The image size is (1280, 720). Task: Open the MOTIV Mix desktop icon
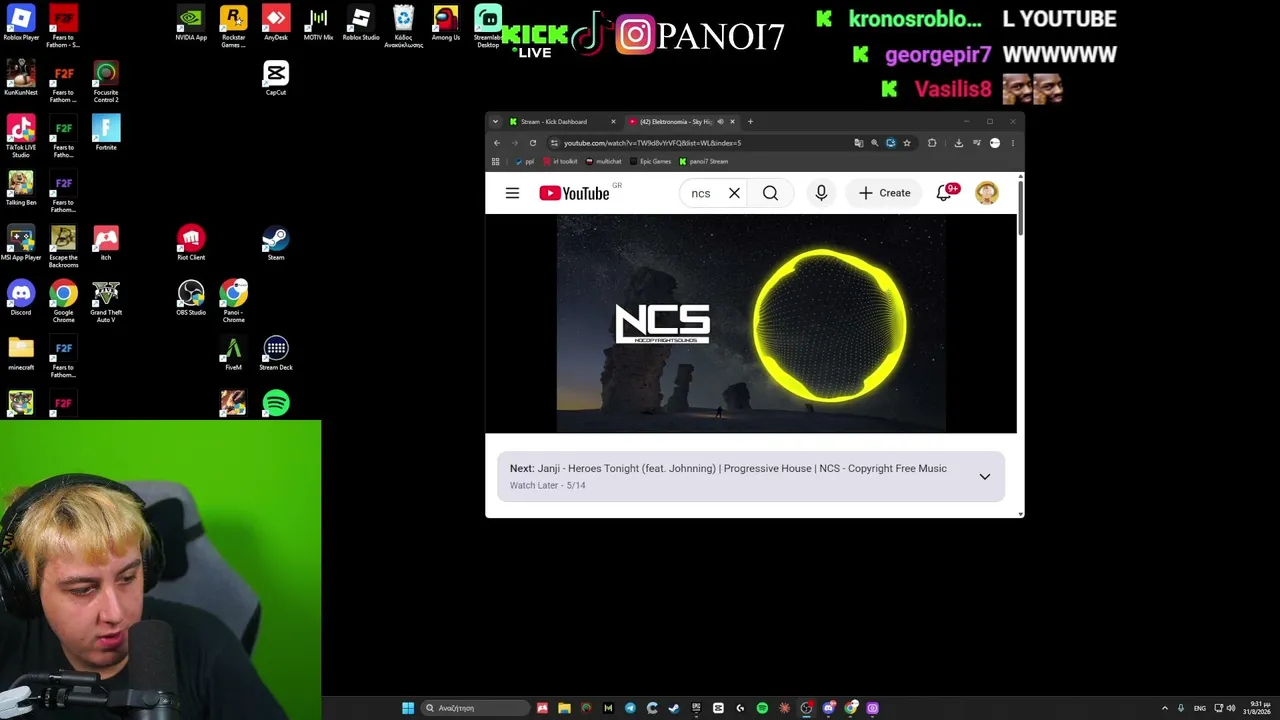[x=318, y=24]
